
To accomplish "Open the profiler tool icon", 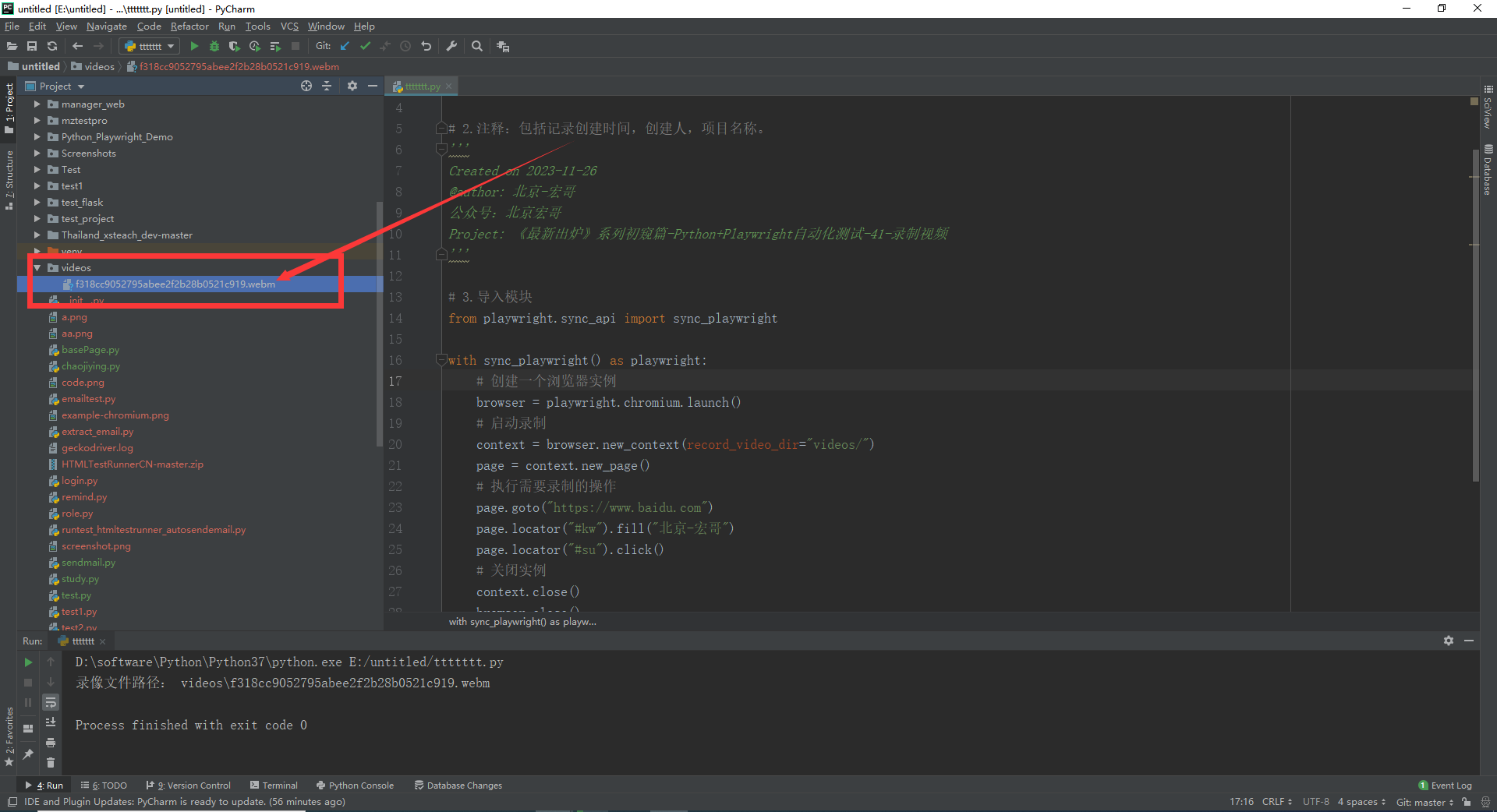I will coord(254,46).
